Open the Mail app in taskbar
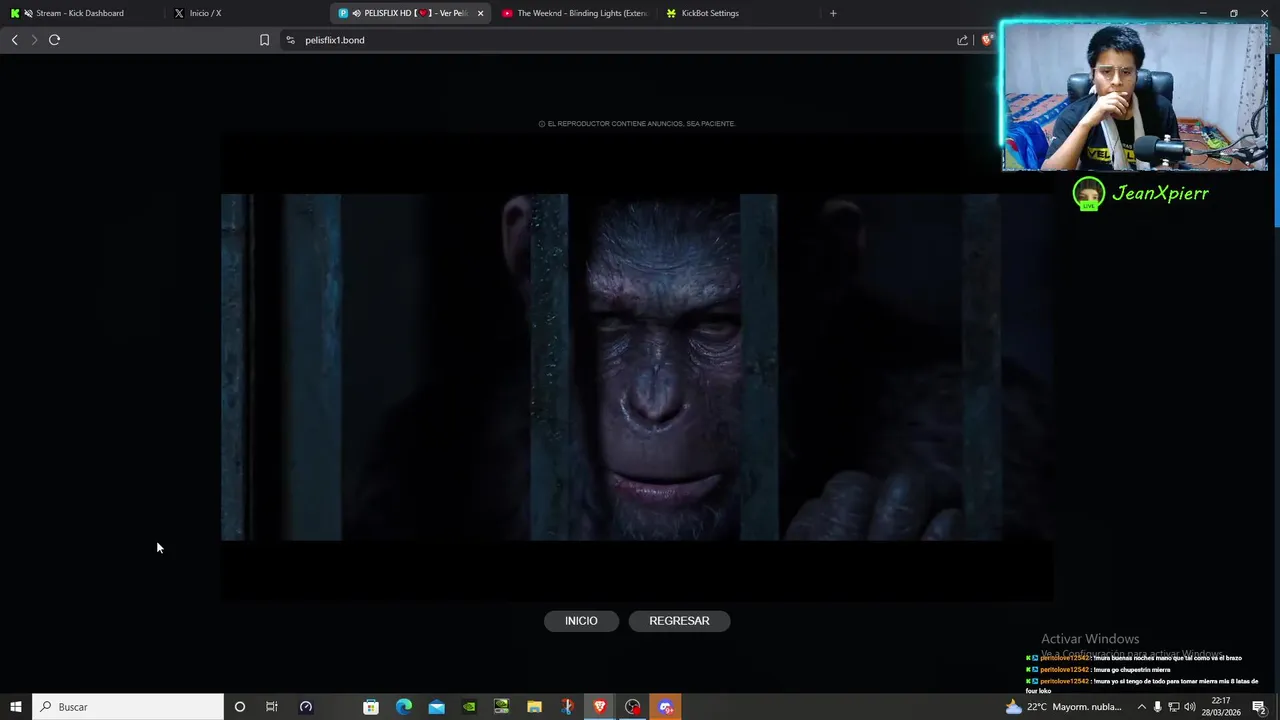 tap(437, 707)
